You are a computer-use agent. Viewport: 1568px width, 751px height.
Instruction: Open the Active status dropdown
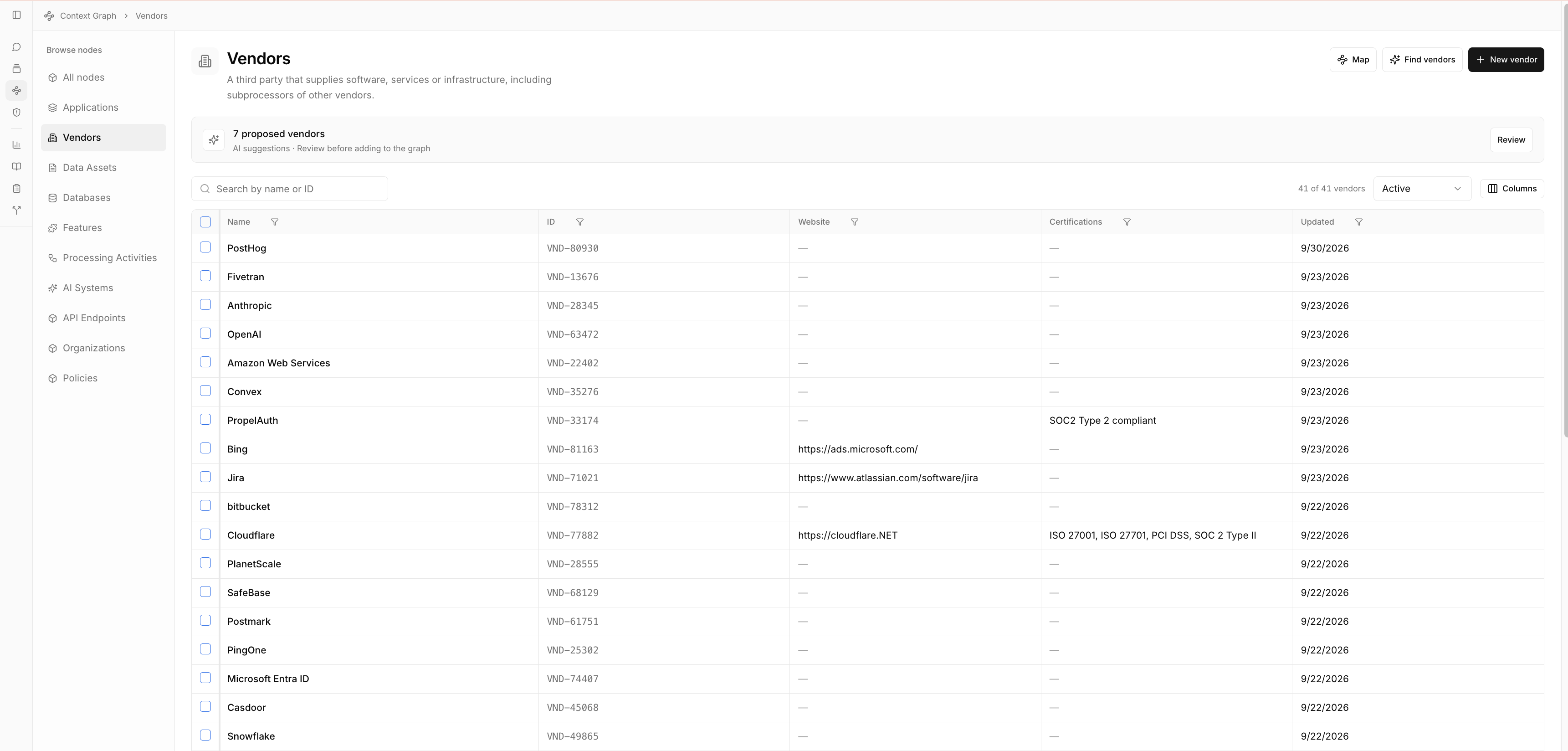point(1422,189)
